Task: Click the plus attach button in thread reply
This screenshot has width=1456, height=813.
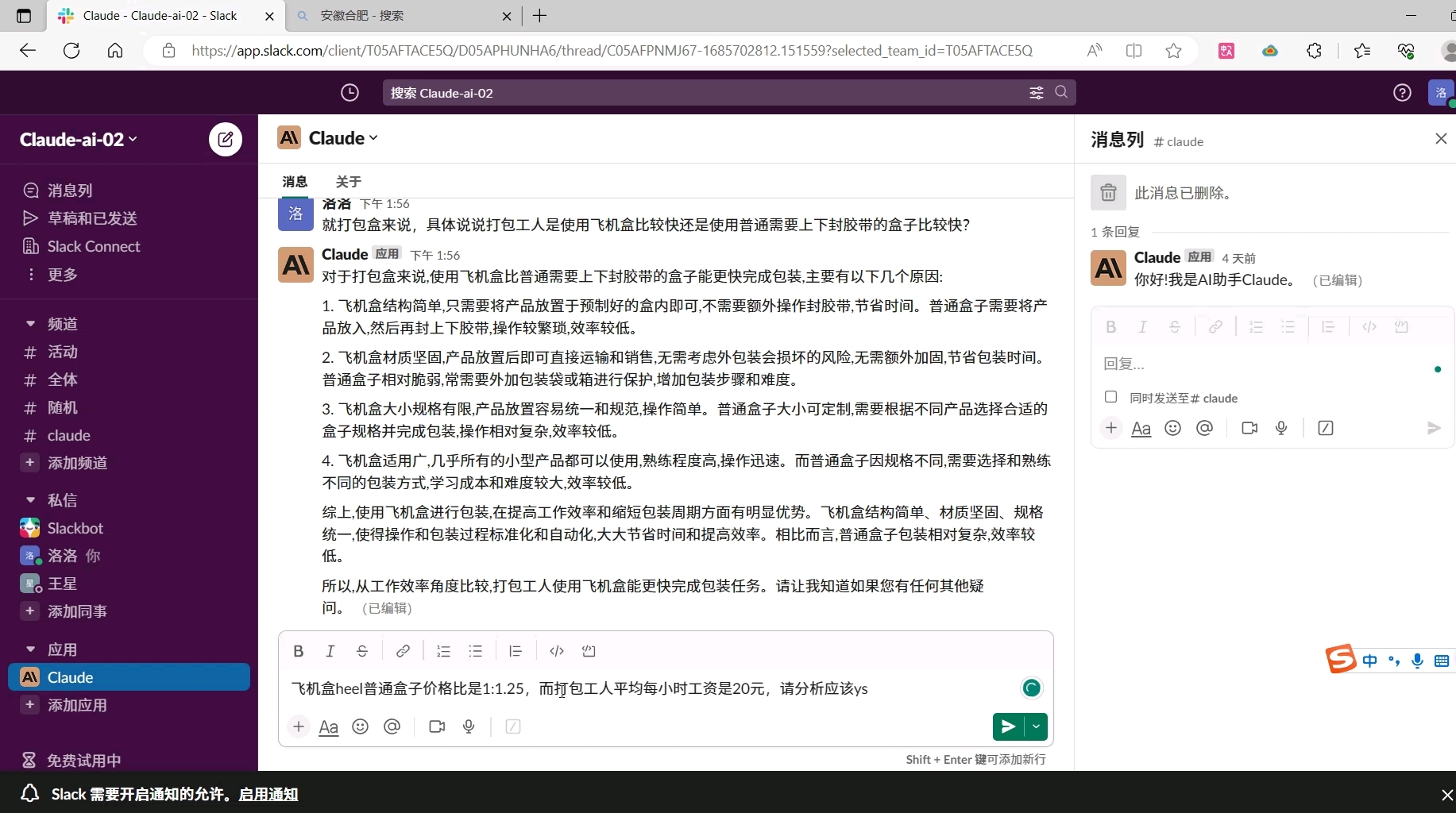Action: tap(1111, 429)
